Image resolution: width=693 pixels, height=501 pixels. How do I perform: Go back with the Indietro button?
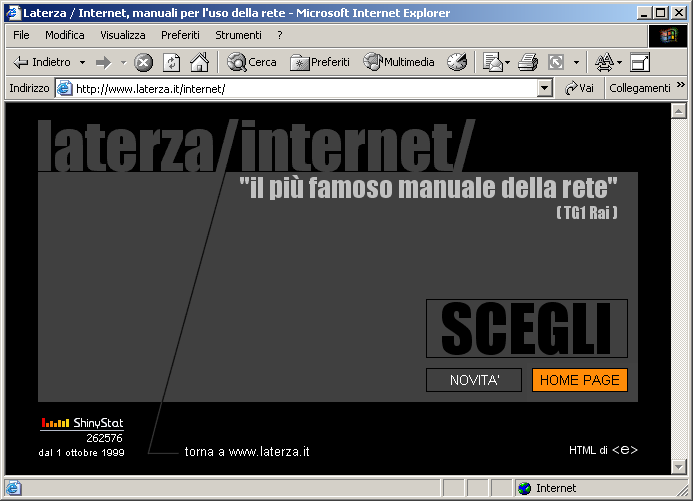click(42, 62)
